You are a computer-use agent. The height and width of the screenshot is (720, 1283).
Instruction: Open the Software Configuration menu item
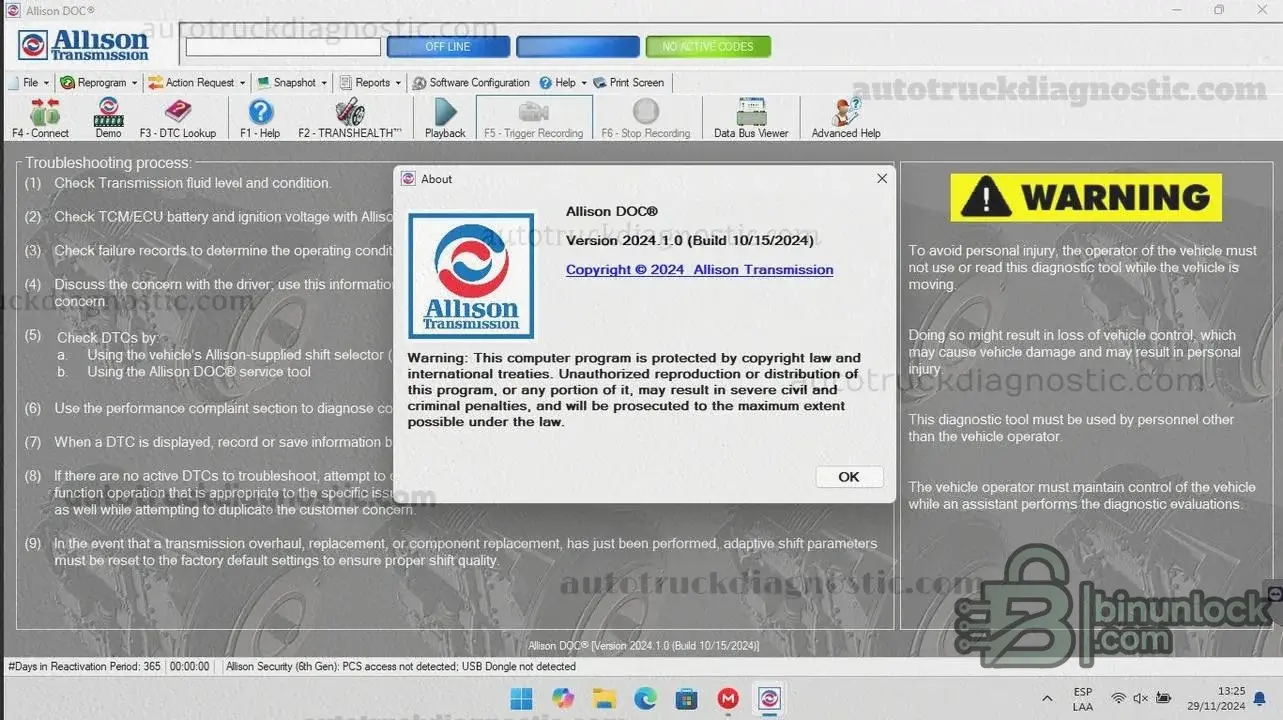pyautogui.click(x=471, y=83)
